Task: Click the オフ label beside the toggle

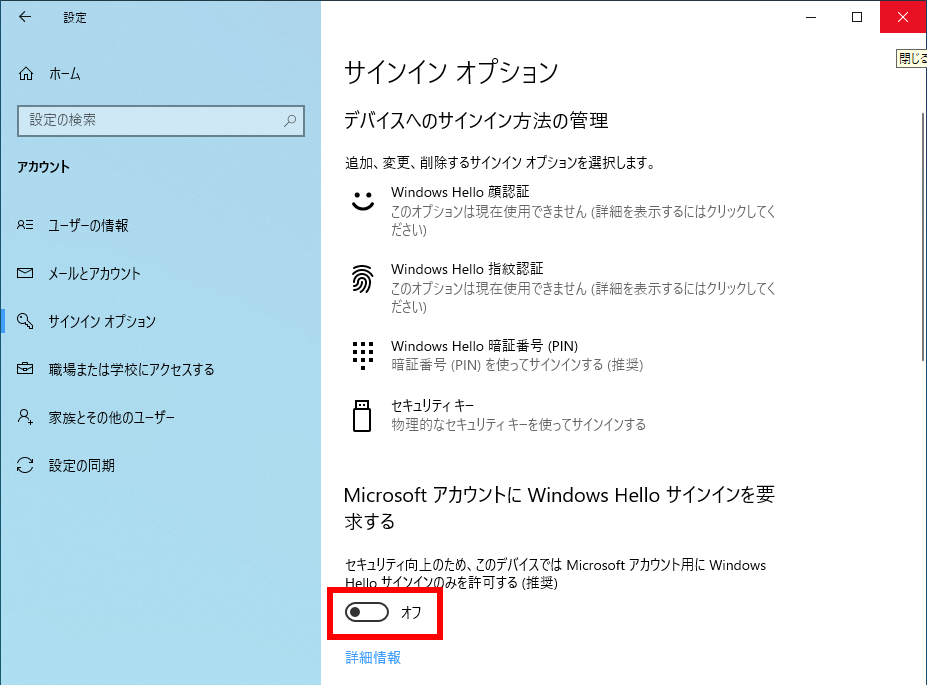Action: click(411, 612)
